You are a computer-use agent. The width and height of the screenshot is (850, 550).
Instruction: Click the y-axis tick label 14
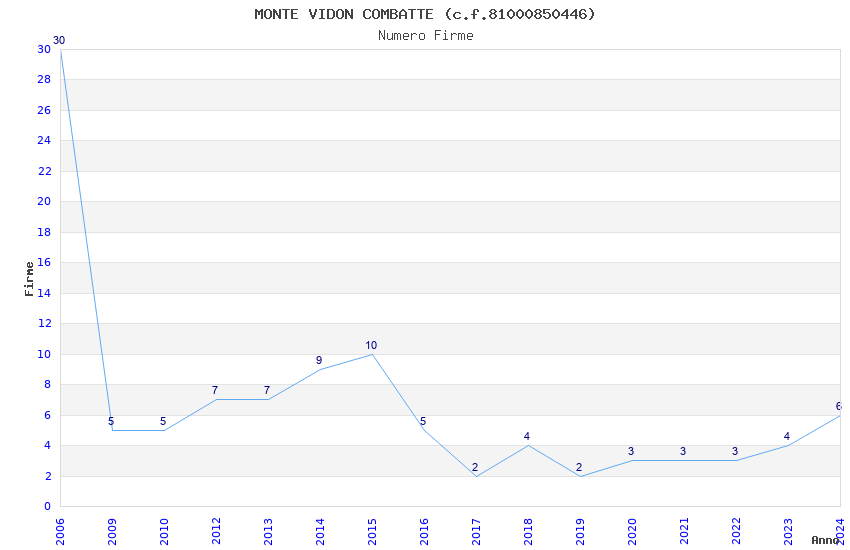[x=44, y=293]
